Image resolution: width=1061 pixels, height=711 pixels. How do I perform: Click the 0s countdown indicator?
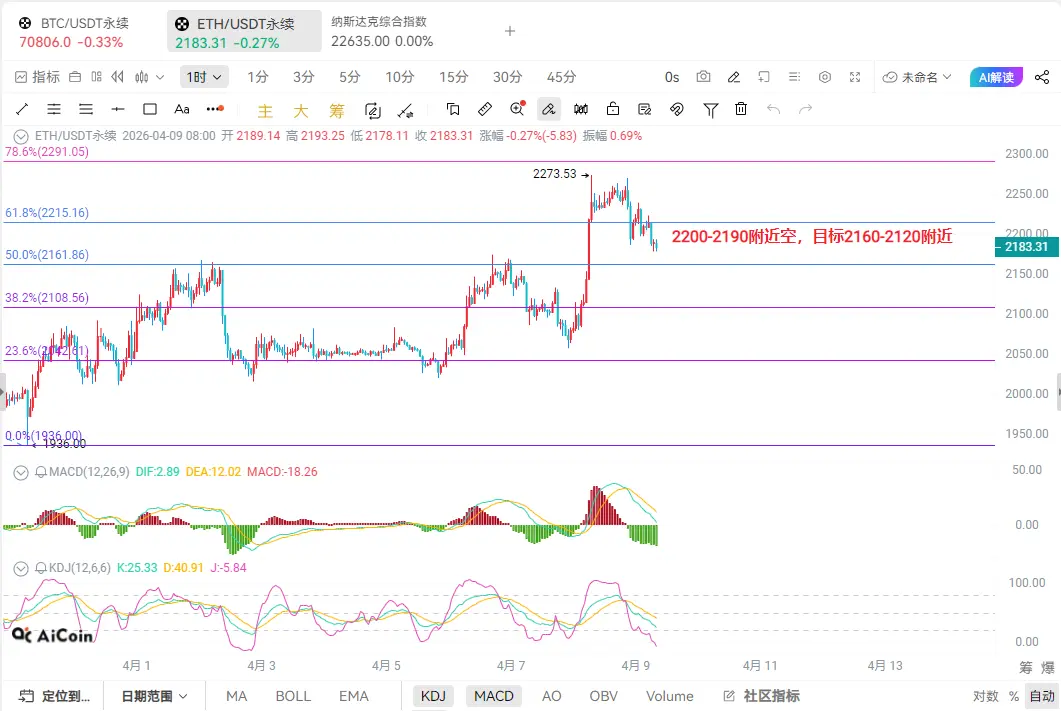coord(672,77)
